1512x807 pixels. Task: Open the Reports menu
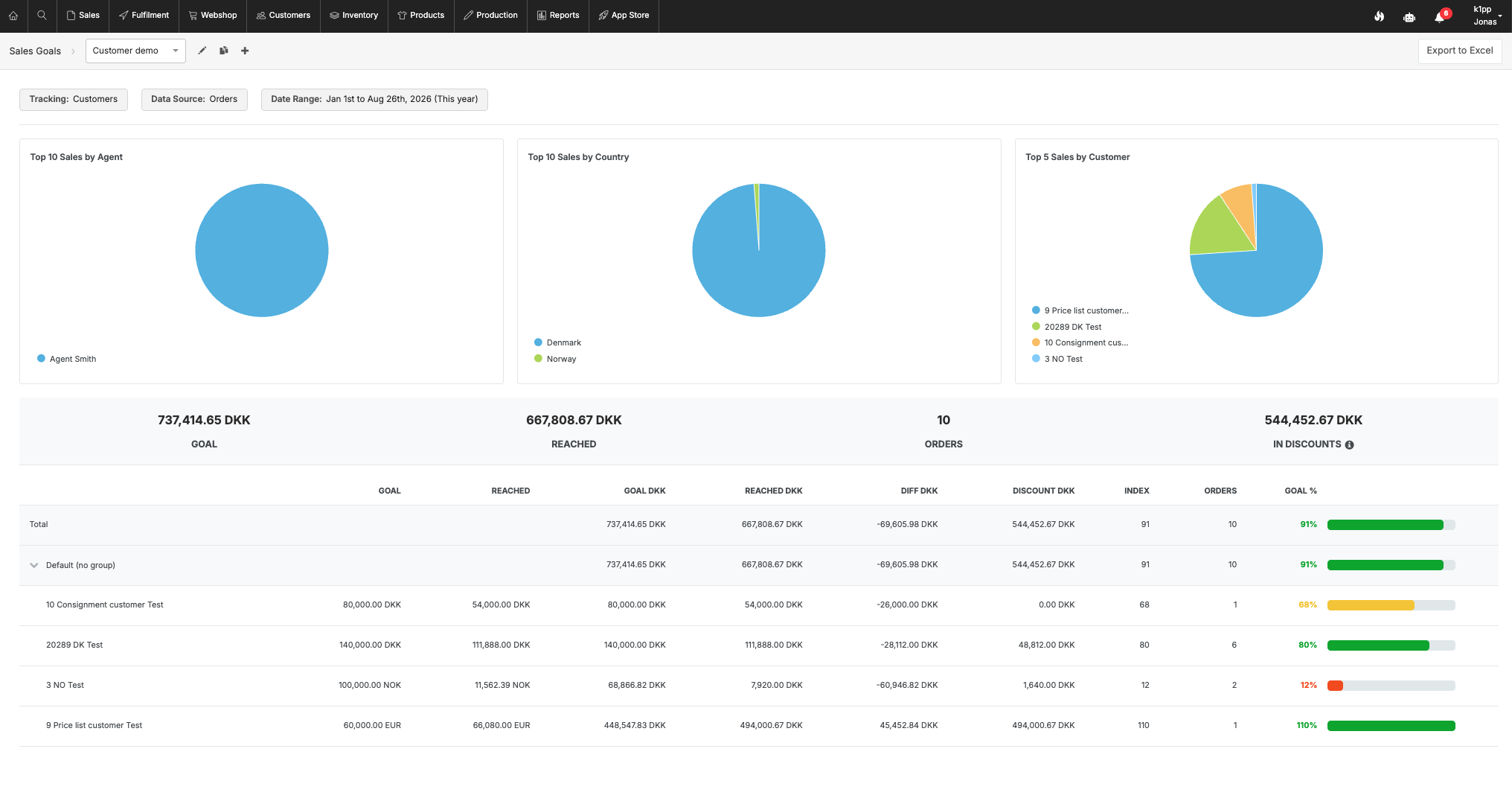[558, 16]
